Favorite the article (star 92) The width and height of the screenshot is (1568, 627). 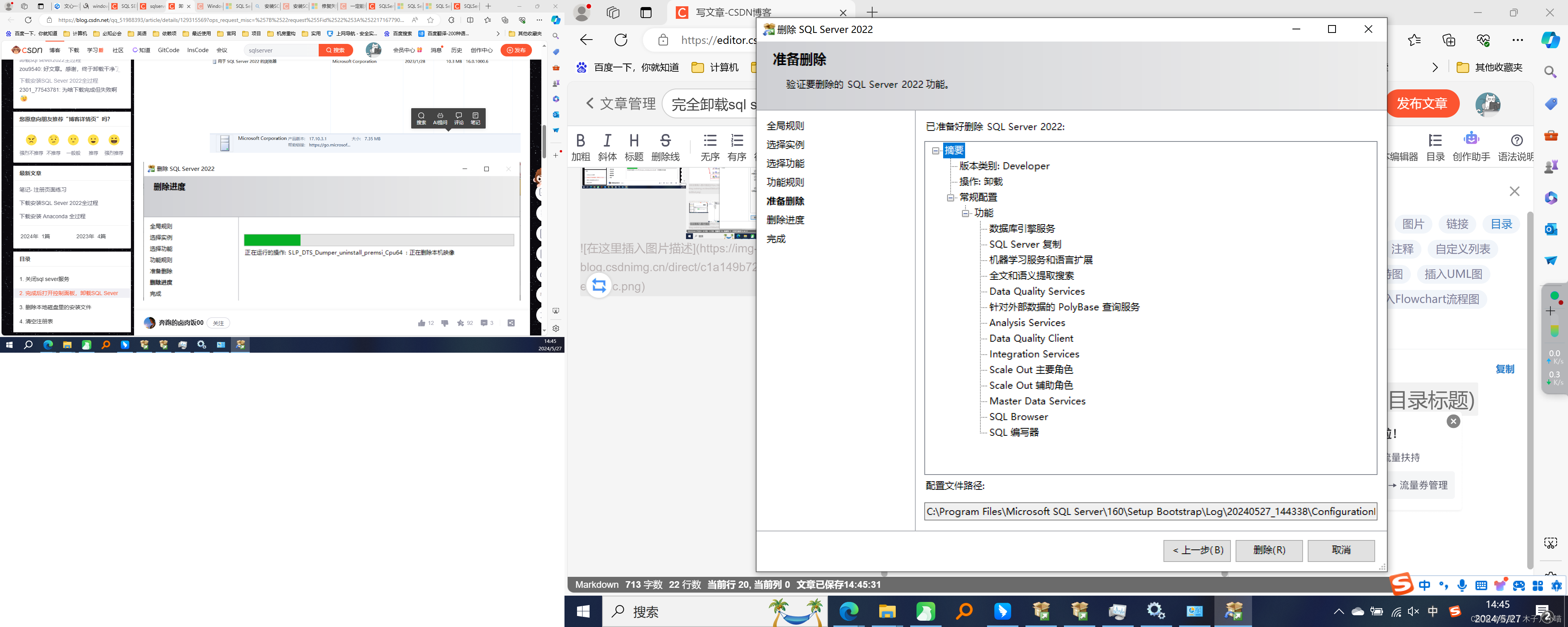465,323
